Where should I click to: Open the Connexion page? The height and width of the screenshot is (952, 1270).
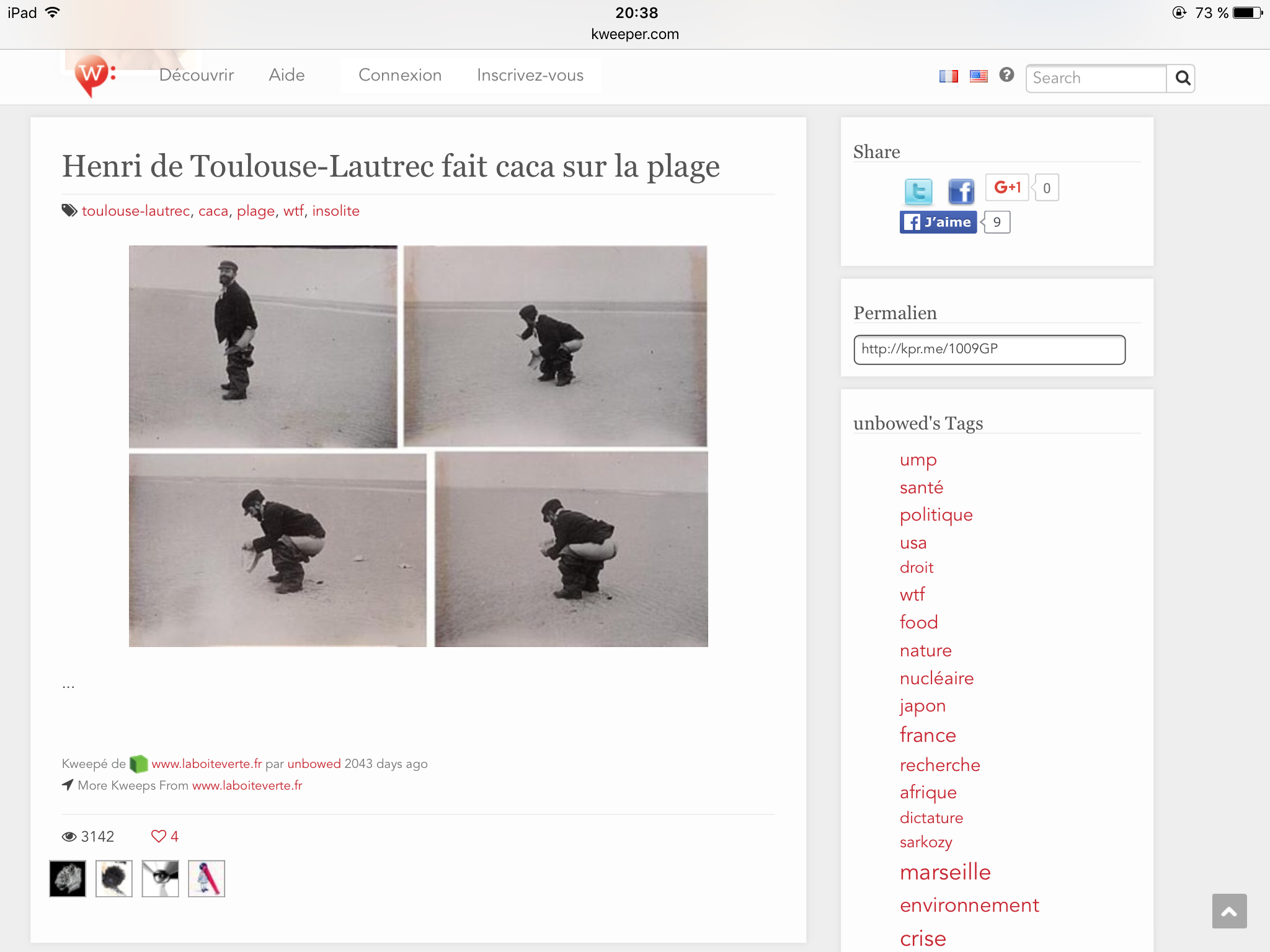point(400,75)
